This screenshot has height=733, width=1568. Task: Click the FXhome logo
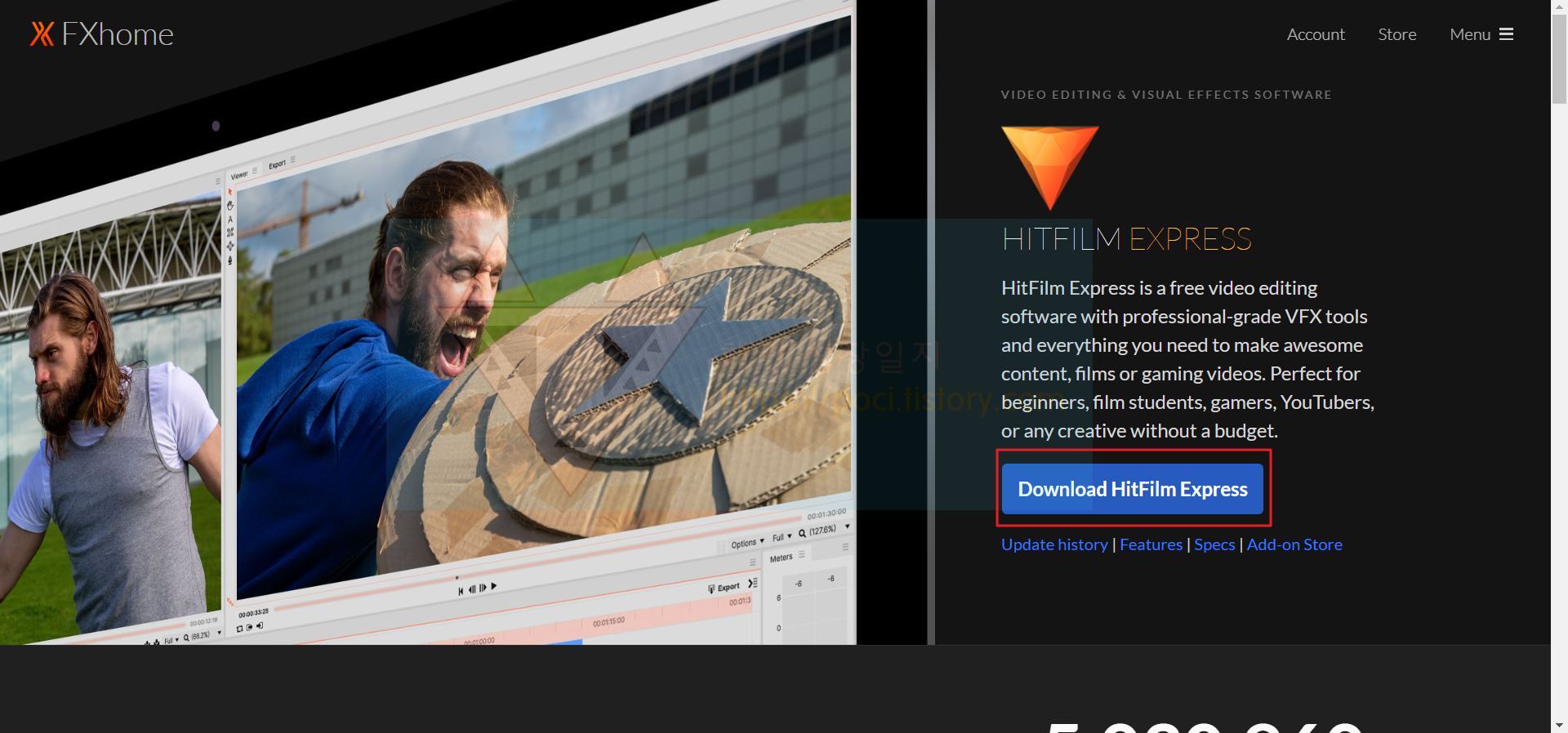[x=102, y=34]
